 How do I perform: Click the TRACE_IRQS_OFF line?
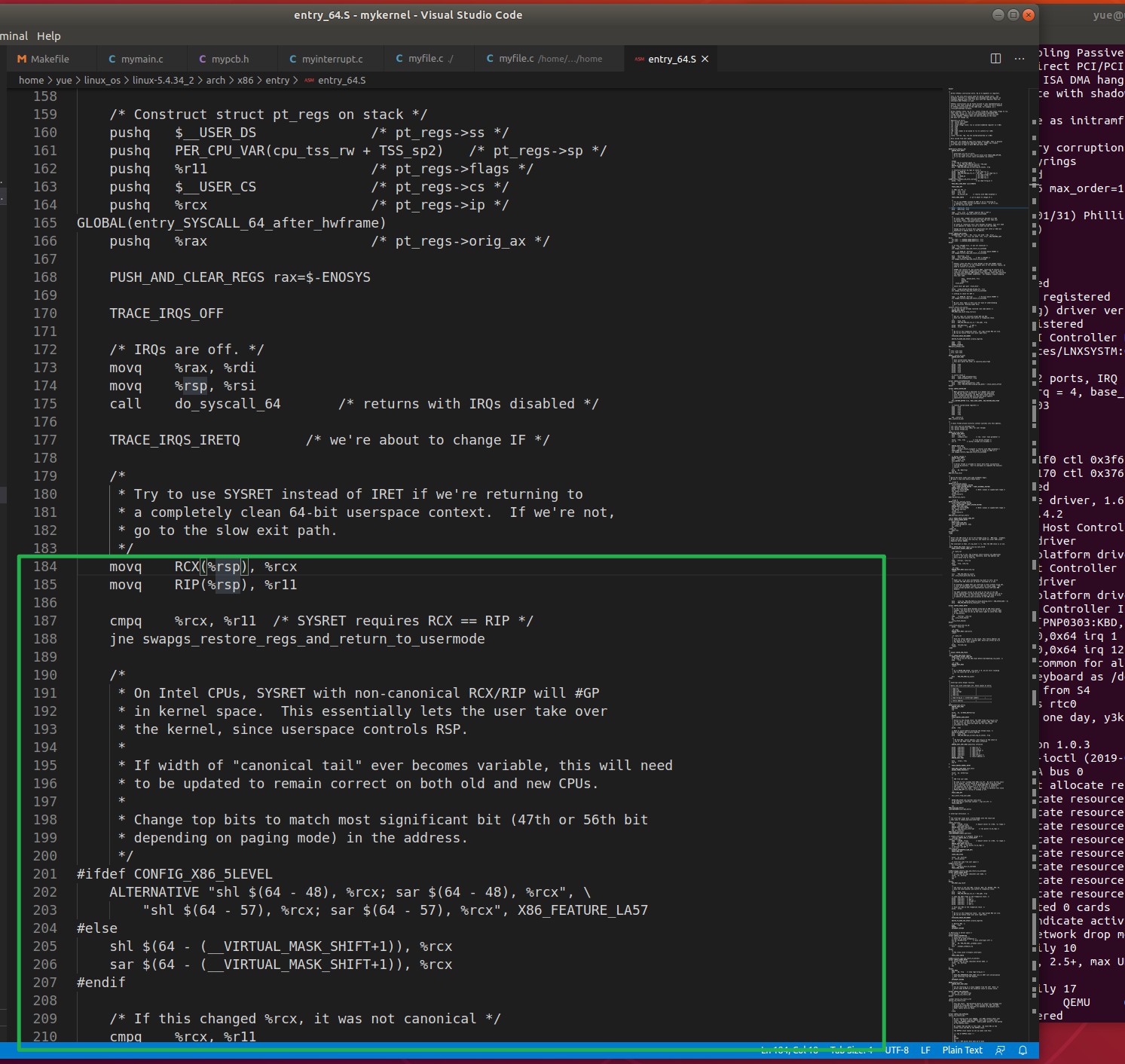pos(167,313)
